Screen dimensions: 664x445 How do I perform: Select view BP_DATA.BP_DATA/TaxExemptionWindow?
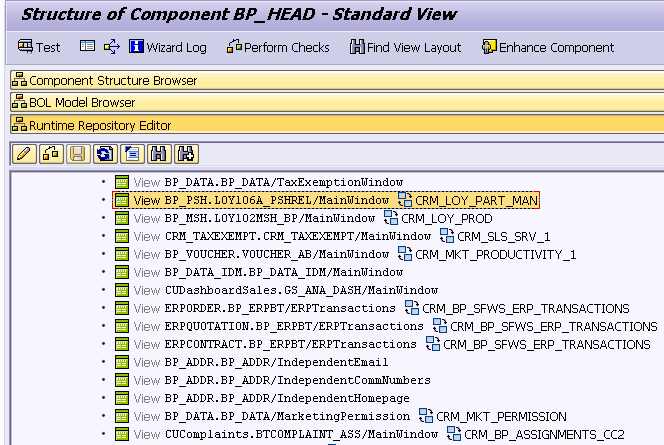click(284, 182)
